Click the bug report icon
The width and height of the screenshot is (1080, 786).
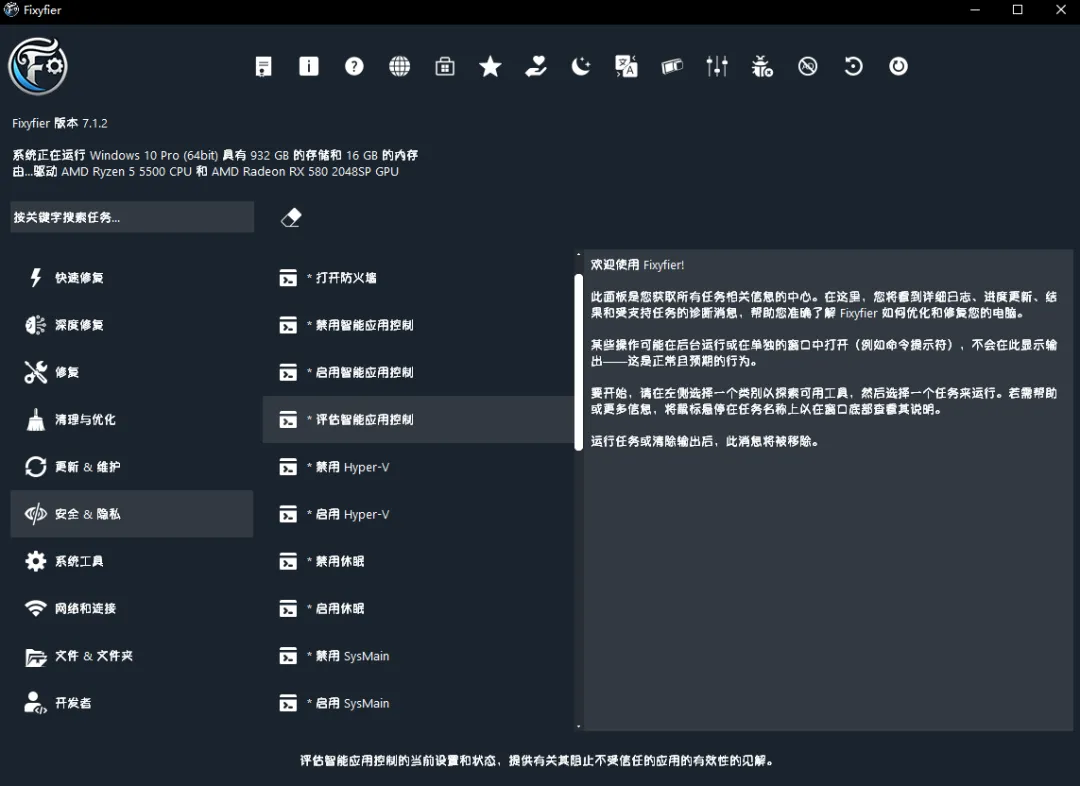(762, 66)
